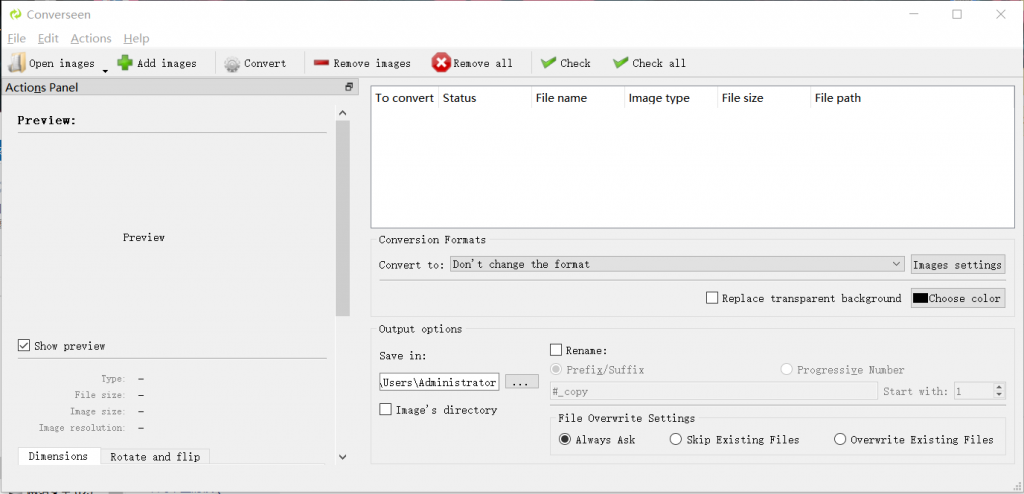Expand the Convert to format dropdown

896,264
